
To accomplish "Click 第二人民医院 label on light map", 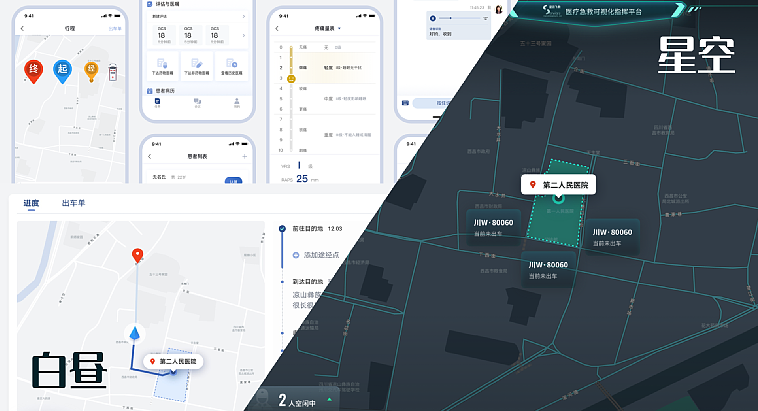I will point(174,361).
